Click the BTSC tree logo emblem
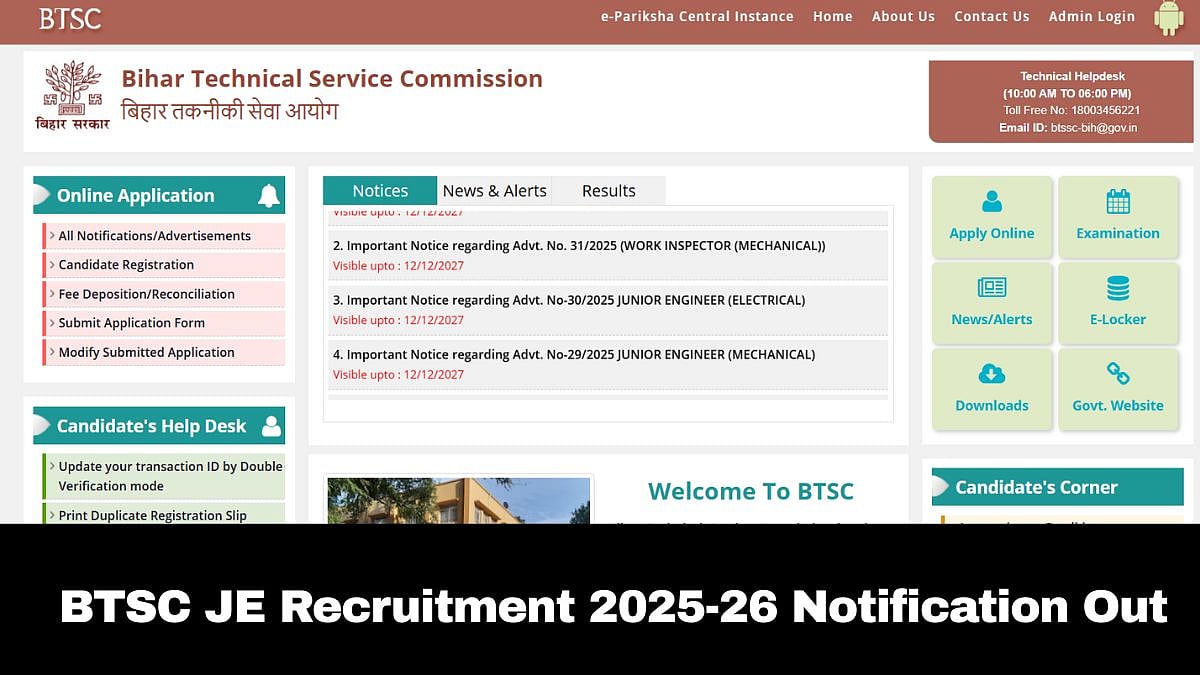 pyautogui.click(x=71, y=90)
